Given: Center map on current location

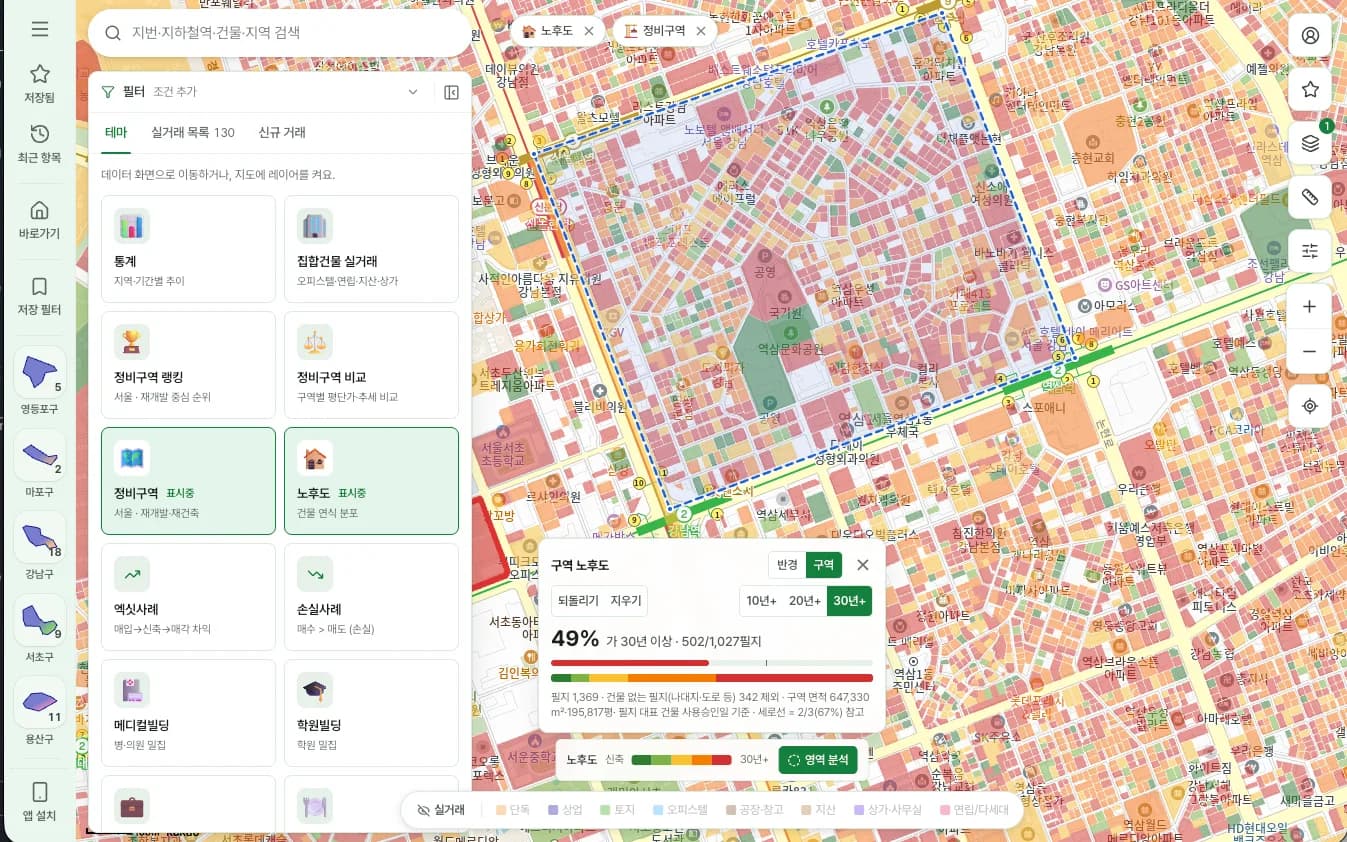Looking at the screenshot, I should click(1310, 406).
